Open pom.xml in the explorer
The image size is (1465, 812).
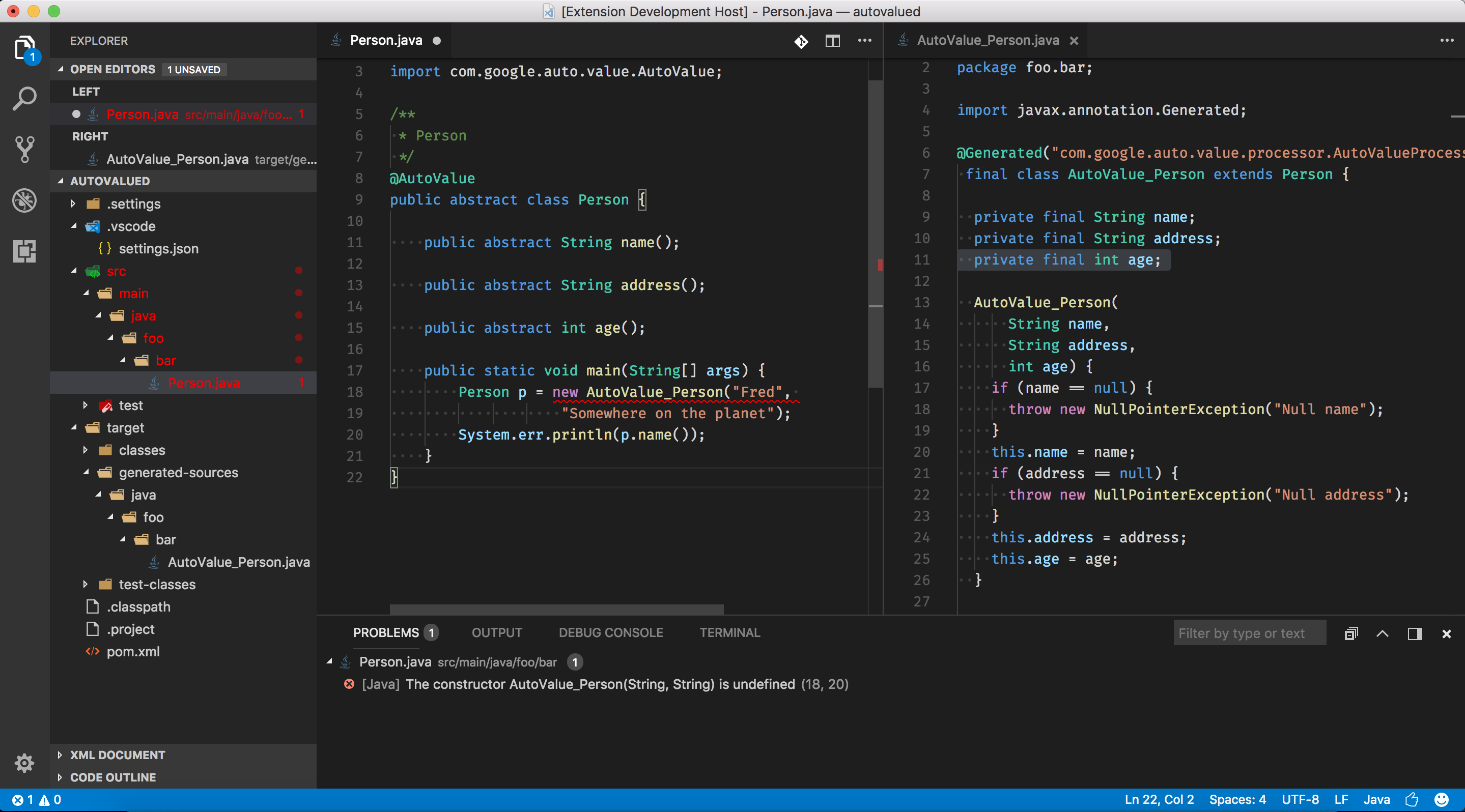pos(133,652)
